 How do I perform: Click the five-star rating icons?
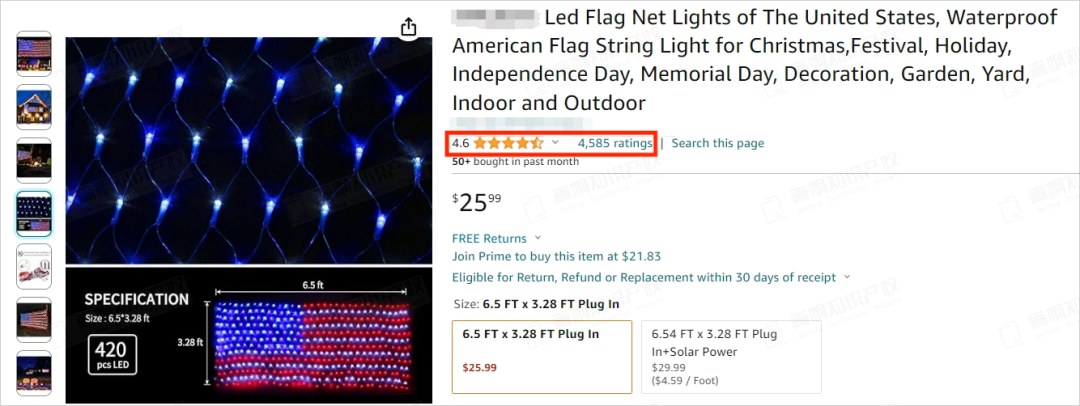pyautogui.click(x=509, y=143)
